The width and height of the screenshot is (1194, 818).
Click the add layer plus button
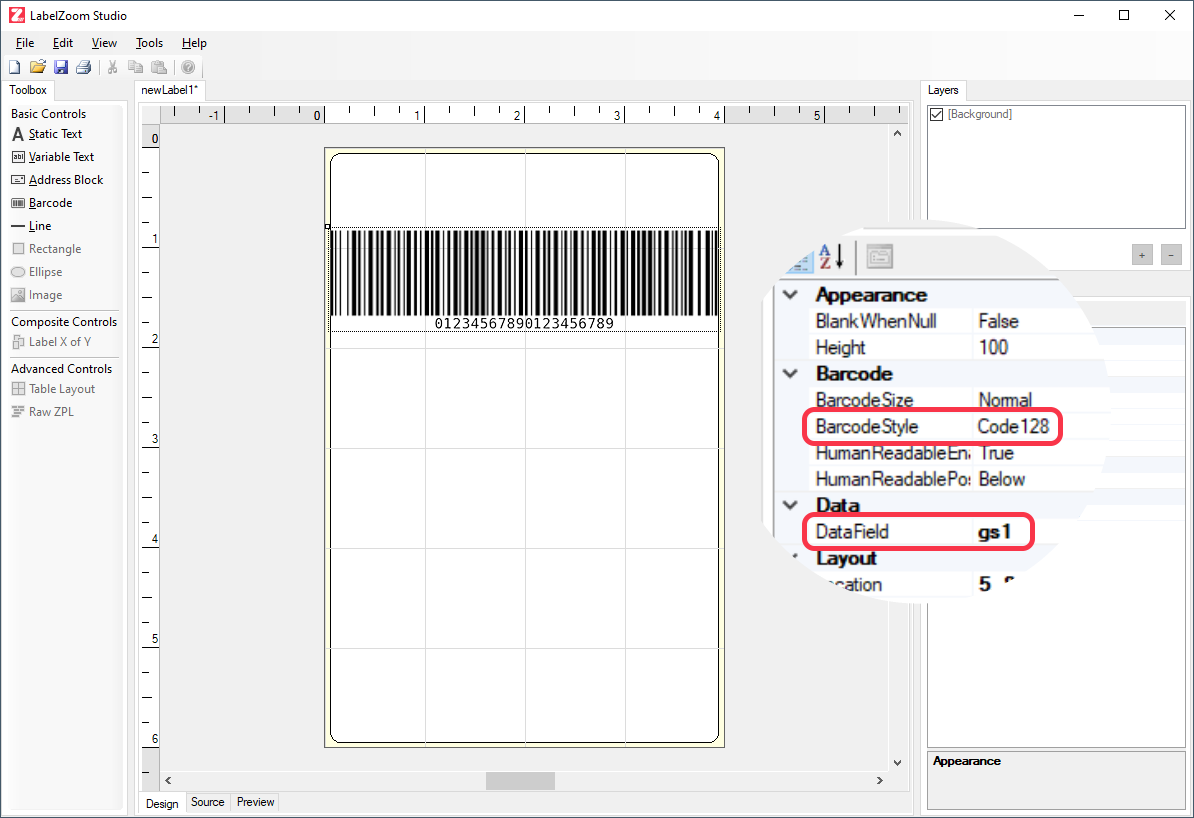pos(1141,255)
